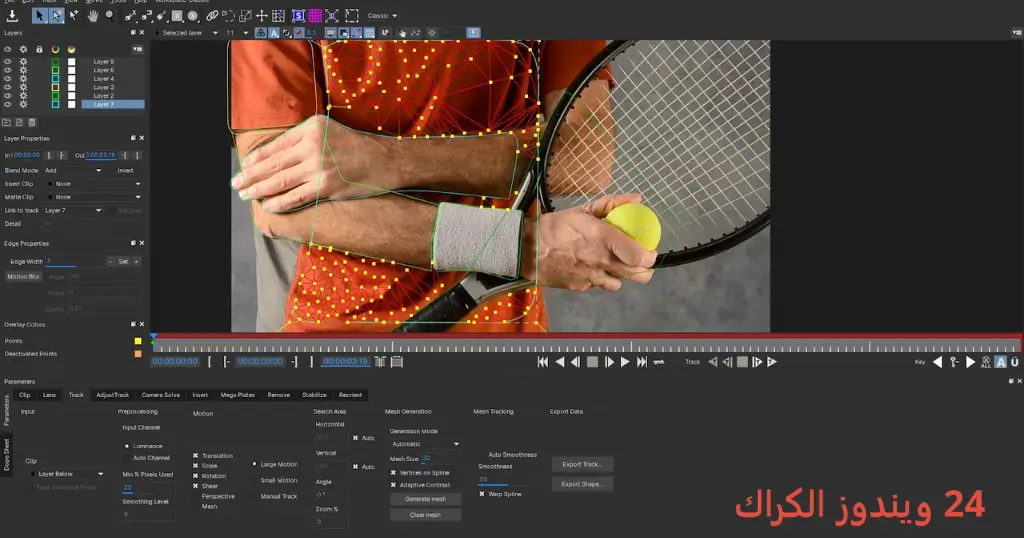The height and width of the screenshot is (538, 1024).
Task: Choose the Create Rectangle shape tool
Action: click(x=177, y=15)
